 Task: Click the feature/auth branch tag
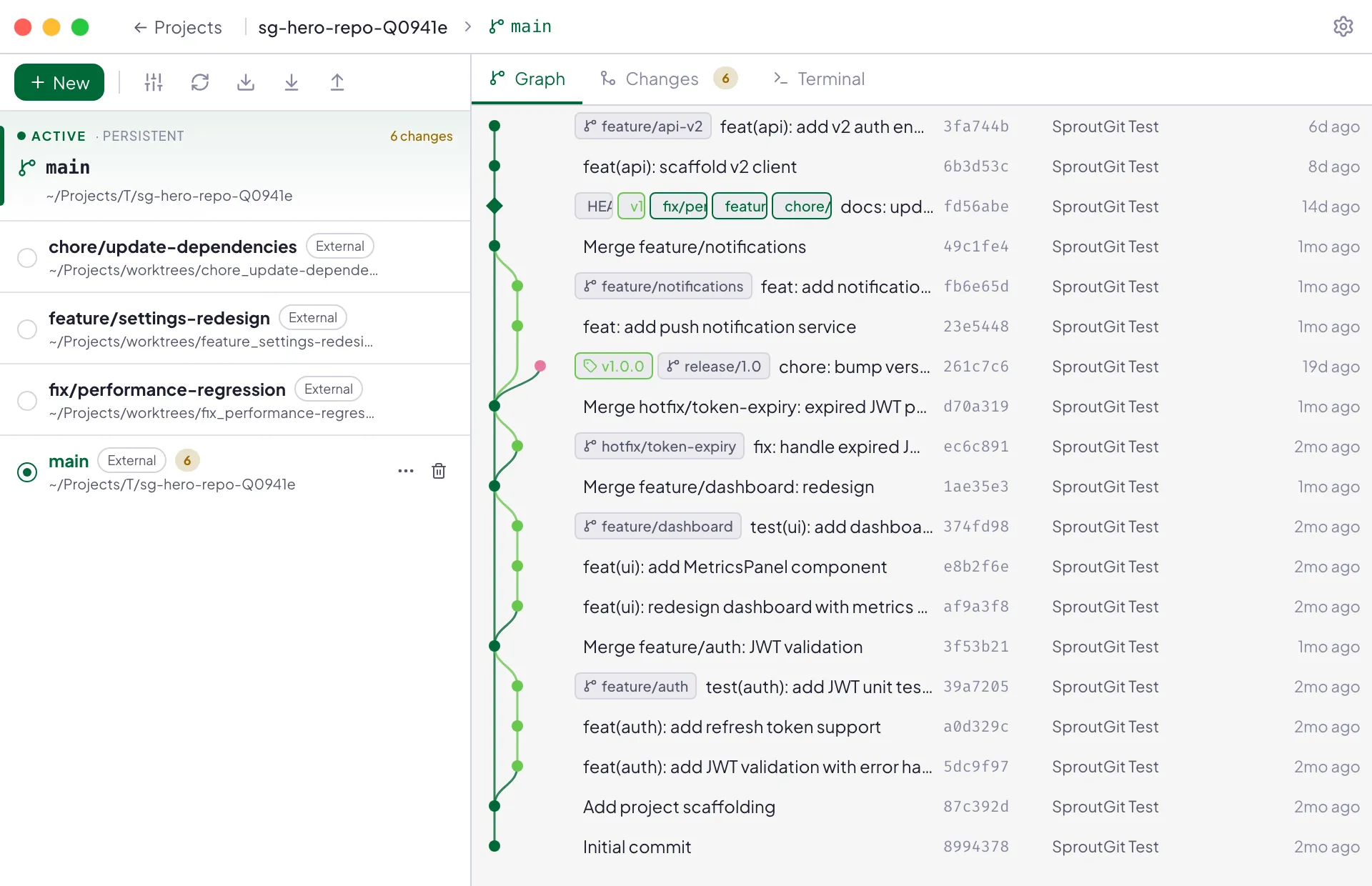coord(636,686)
